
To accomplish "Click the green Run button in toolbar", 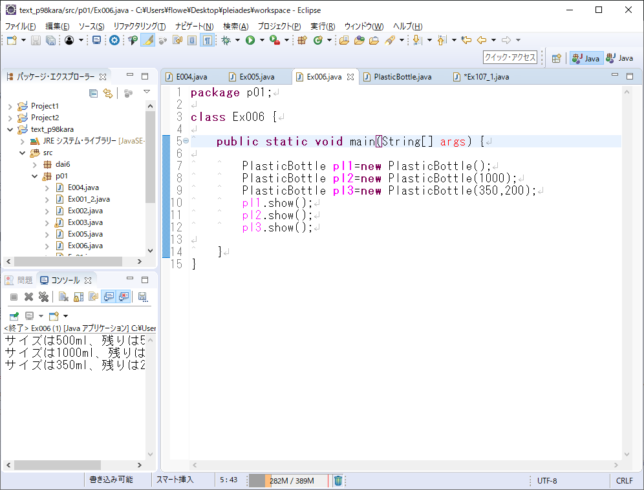I will 249,41.
